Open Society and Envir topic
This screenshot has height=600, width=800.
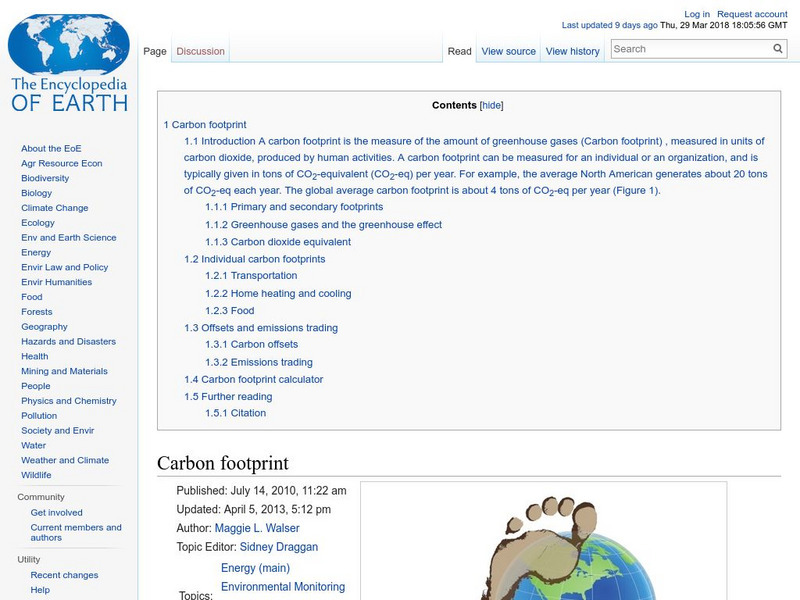58,430
